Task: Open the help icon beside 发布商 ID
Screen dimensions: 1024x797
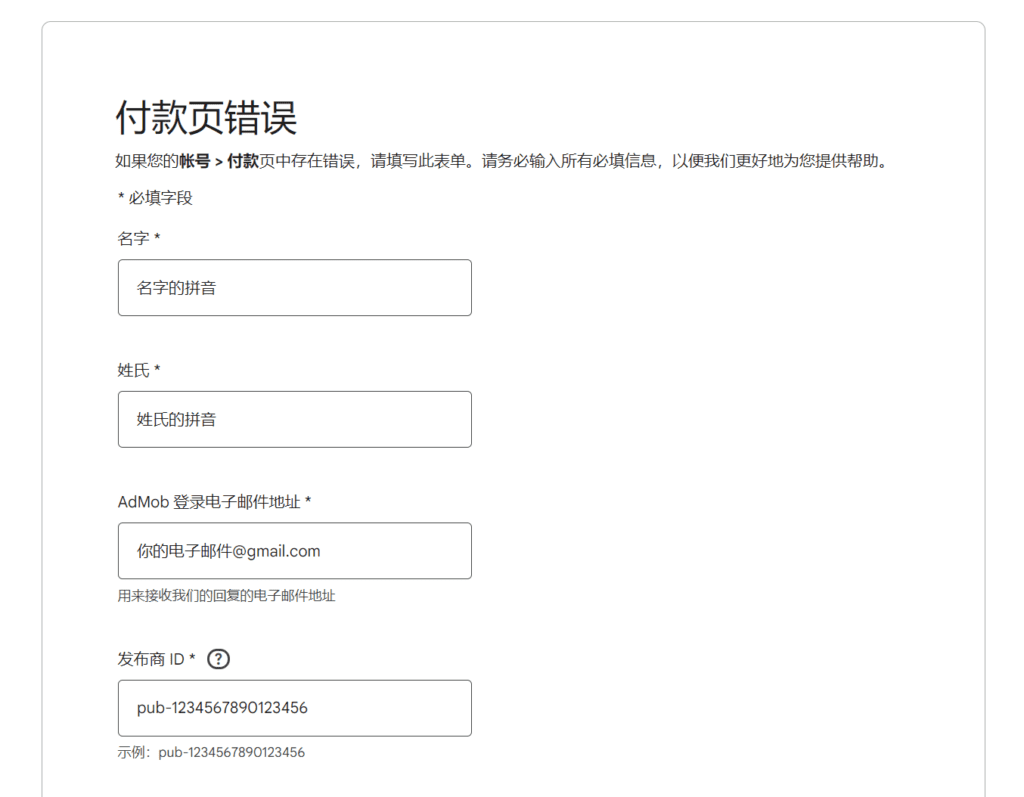Action: (x=219, y=659)
